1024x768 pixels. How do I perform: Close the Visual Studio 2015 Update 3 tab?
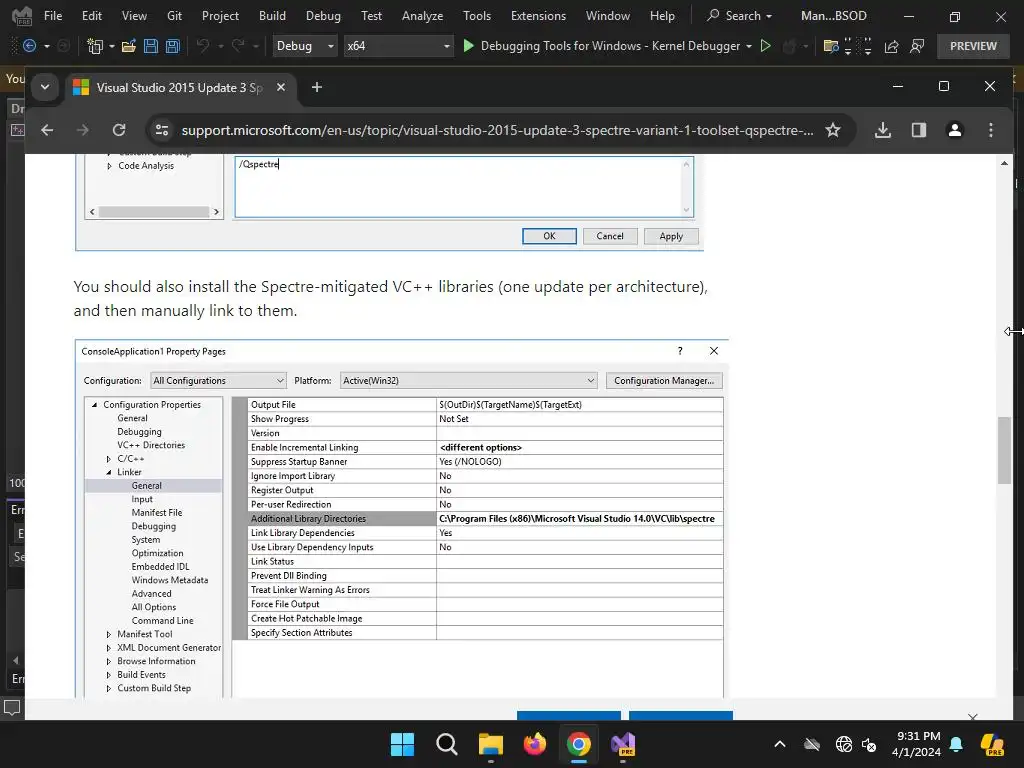(x=281, y=87)
